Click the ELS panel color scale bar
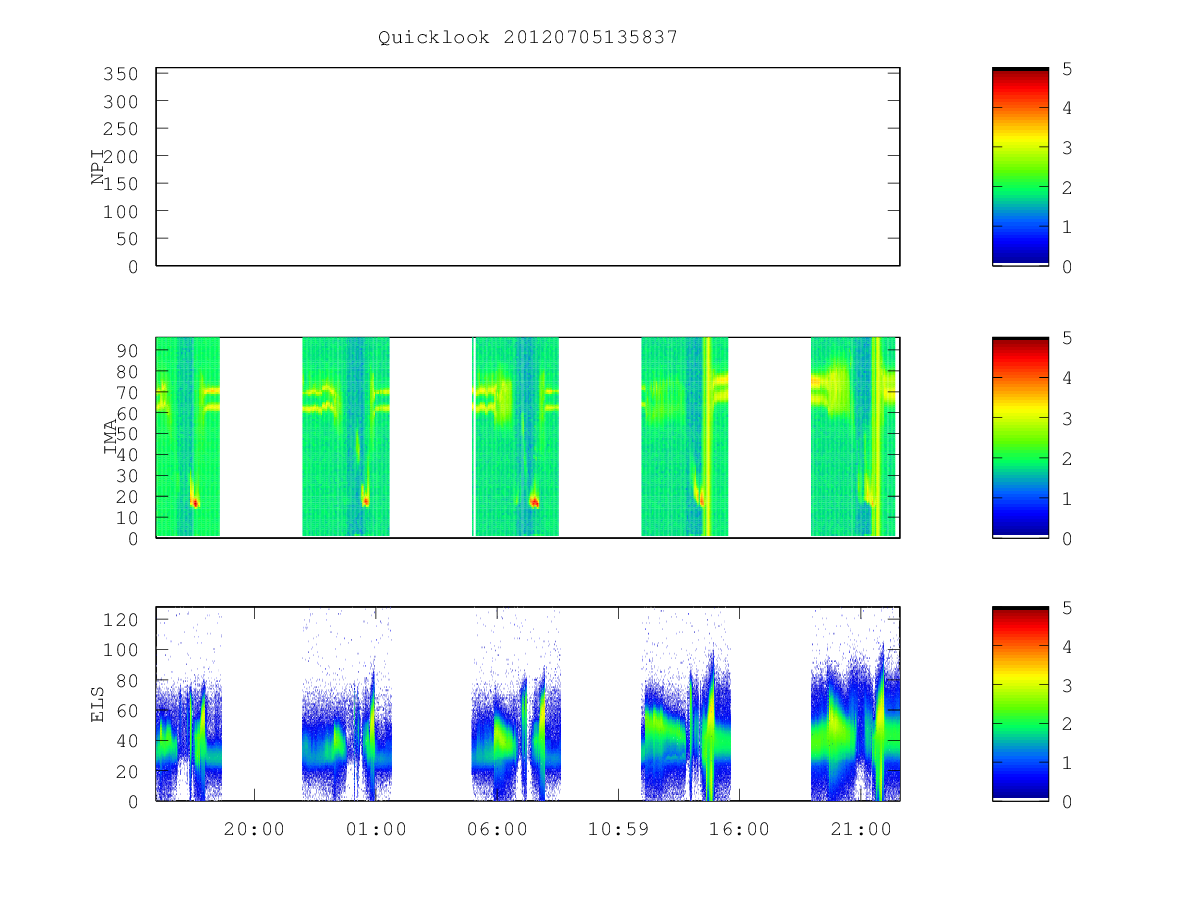 [1020, 704]
